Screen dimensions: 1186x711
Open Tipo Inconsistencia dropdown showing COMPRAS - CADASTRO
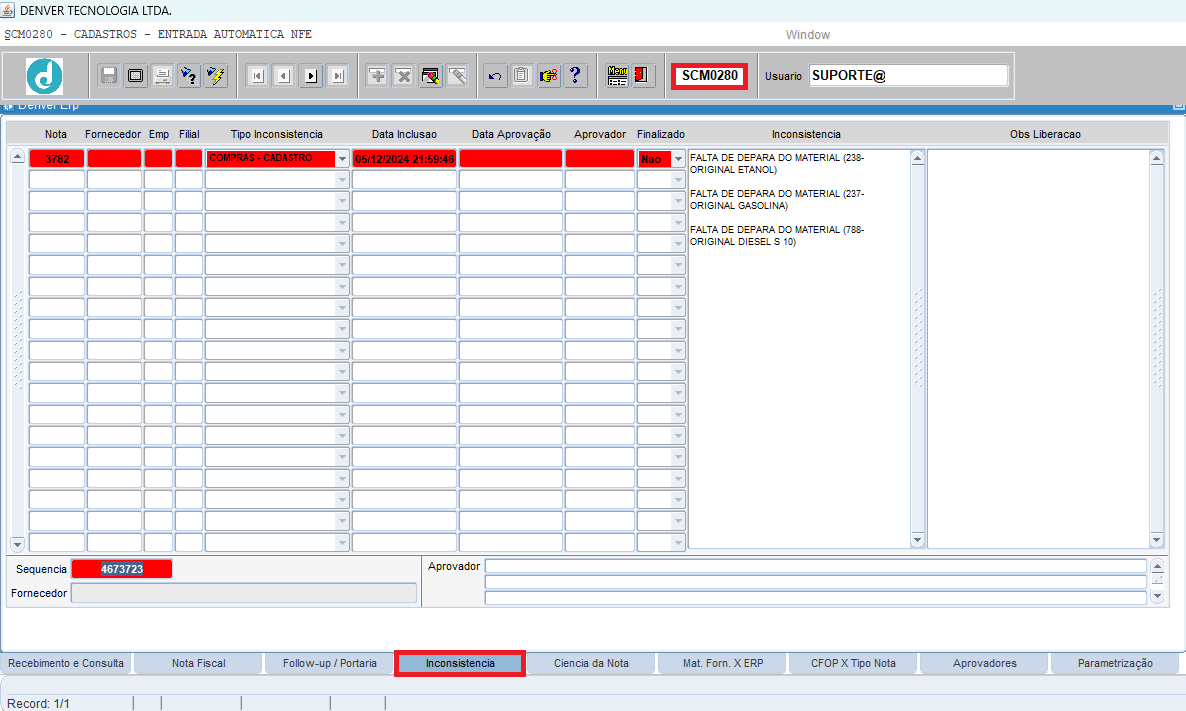pos(342,159)
